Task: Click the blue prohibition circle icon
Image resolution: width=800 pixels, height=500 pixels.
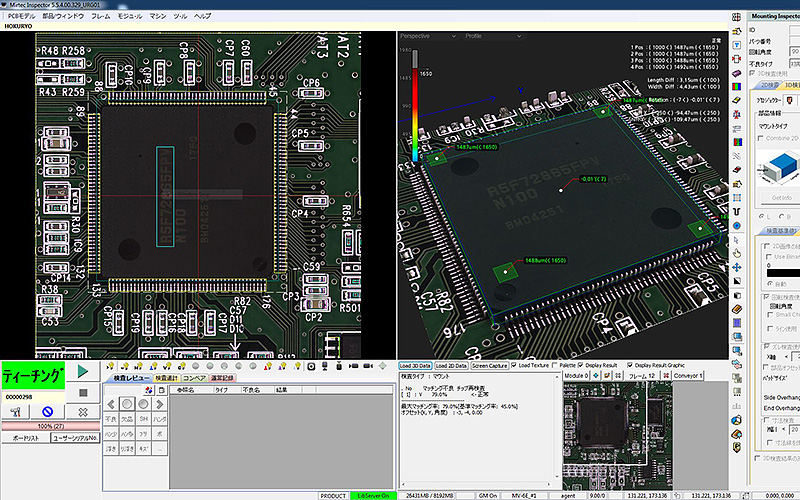Action: (47, 411)
